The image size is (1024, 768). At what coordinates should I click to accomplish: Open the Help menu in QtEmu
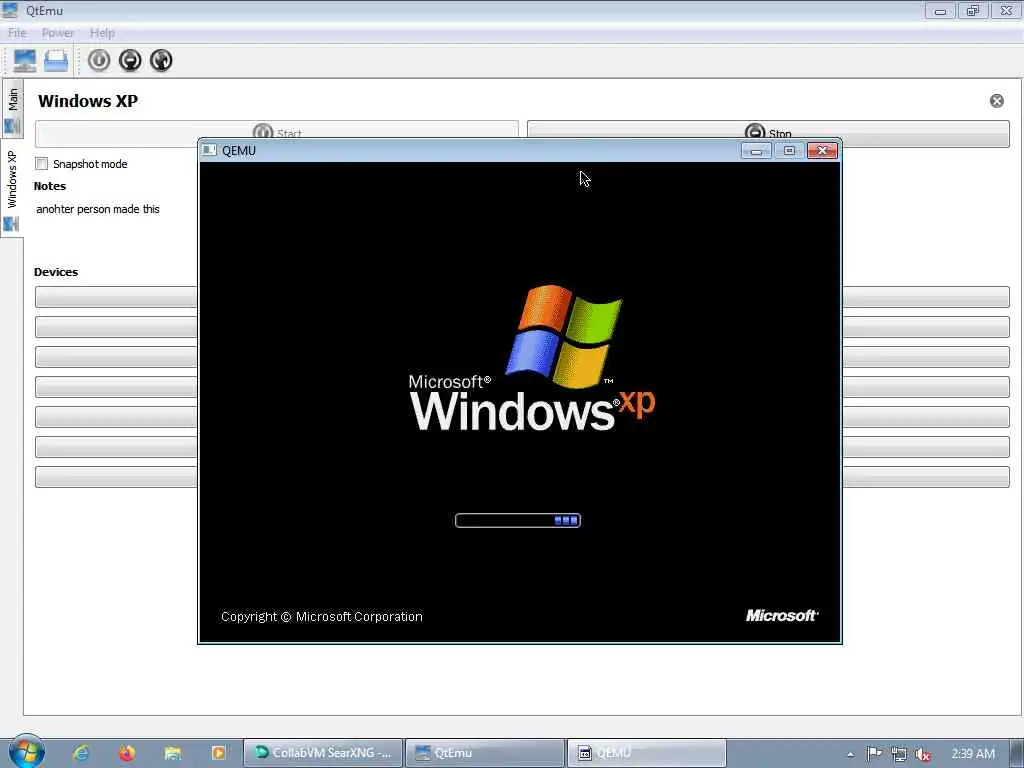coord(102,33)
